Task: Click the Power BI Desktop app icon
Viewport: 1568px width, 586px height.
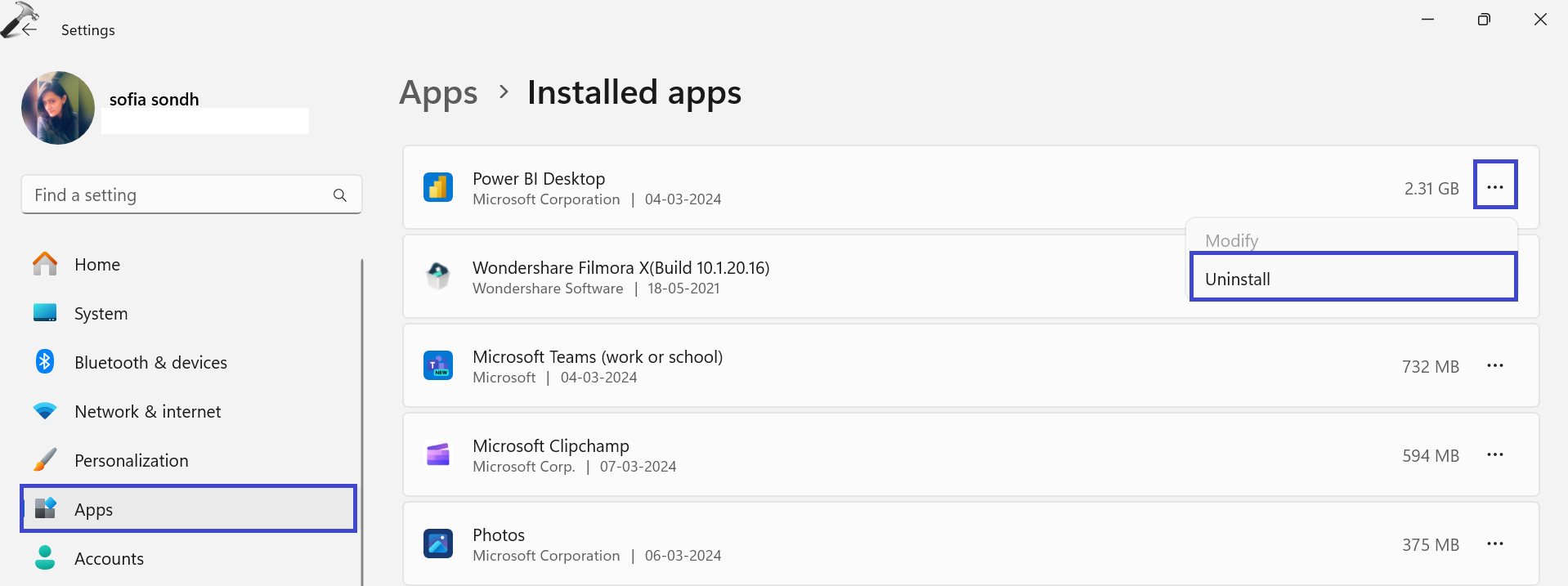Action: pos(438,187)
